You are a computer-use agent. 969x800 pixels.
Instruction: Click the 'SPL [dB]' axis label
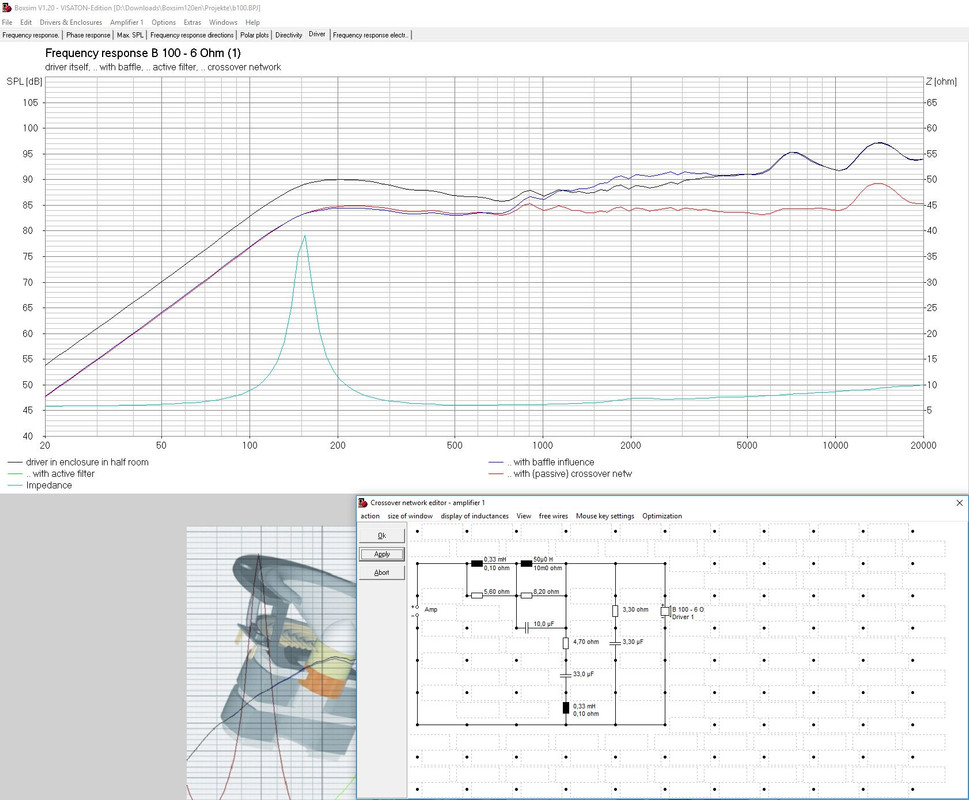(x=24, y=82)
